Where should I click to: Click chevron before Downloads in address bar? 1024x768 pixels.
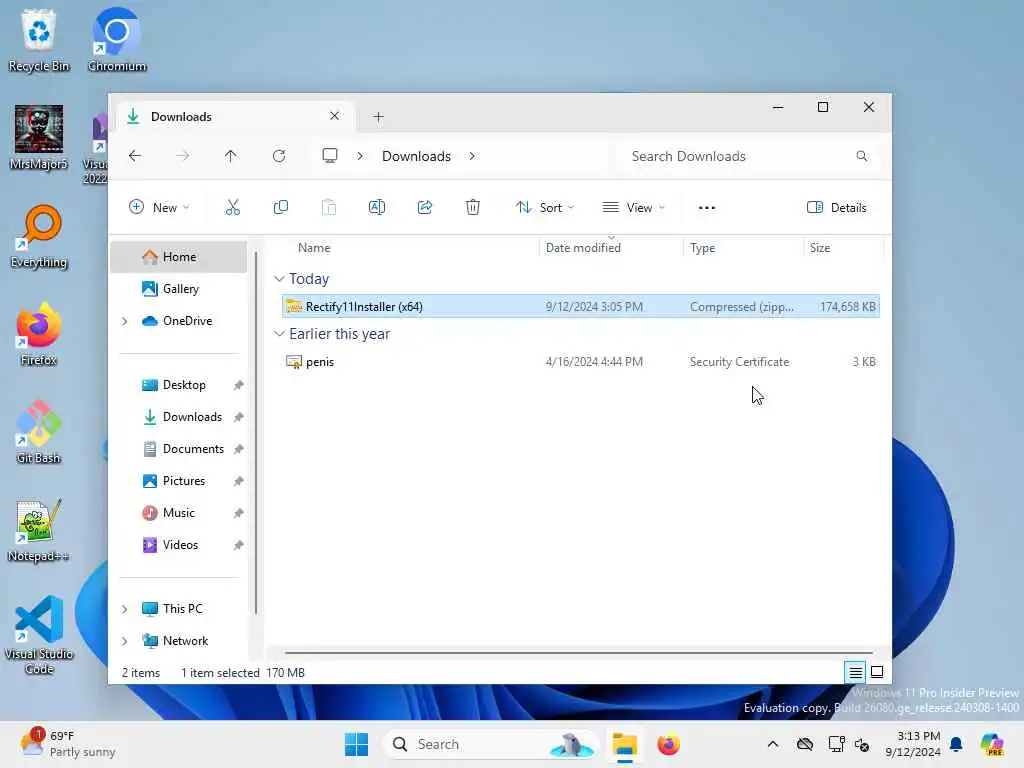click(x=360, y=156)
